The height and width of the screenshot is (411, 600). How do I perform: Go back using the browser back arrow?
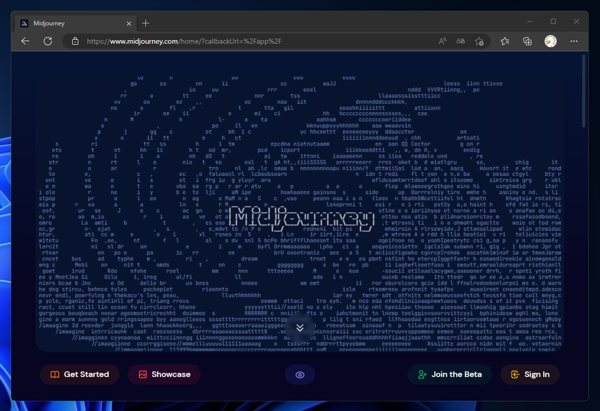[x=25, y=41]
